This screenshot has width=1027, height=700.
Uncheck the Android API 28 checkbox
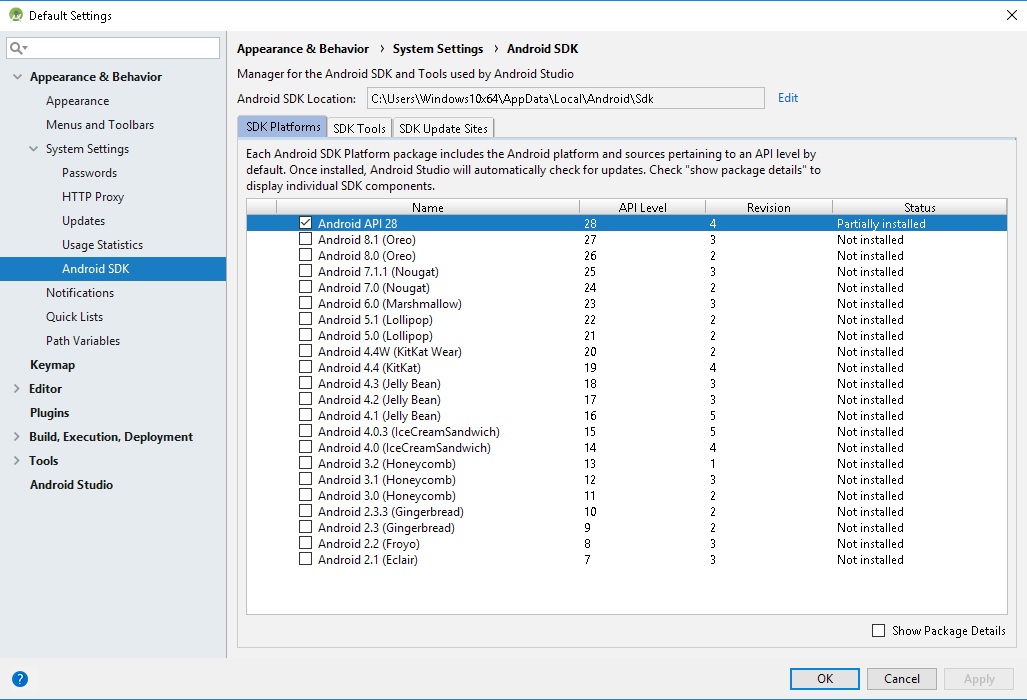(x=305, y=223)
